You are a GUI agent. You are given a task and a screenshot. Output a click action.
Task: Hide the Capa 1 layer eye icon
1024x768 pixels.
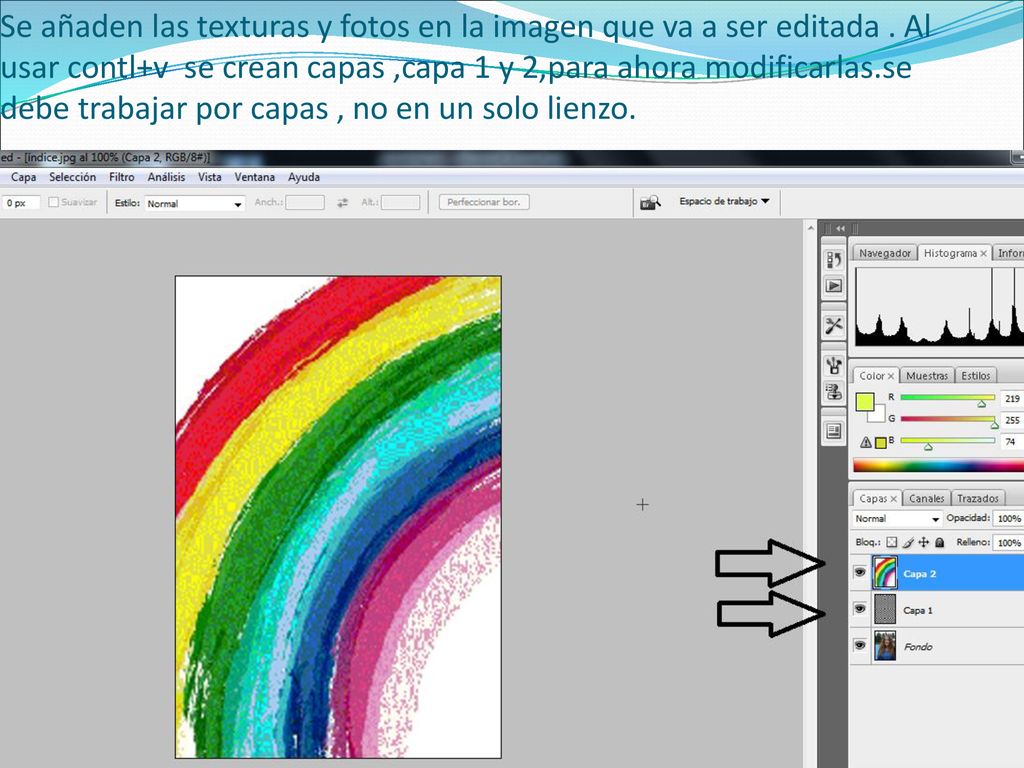pos(860,609)
